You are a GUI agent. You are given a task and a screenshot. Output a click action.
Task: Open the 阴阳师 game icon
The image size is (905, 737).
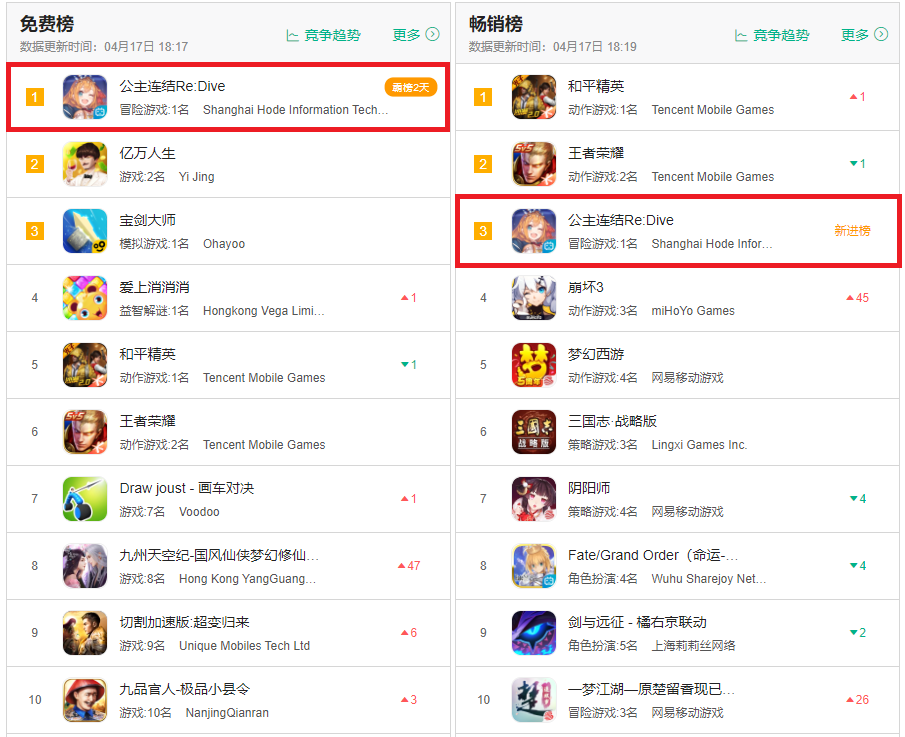click(534, 499)
